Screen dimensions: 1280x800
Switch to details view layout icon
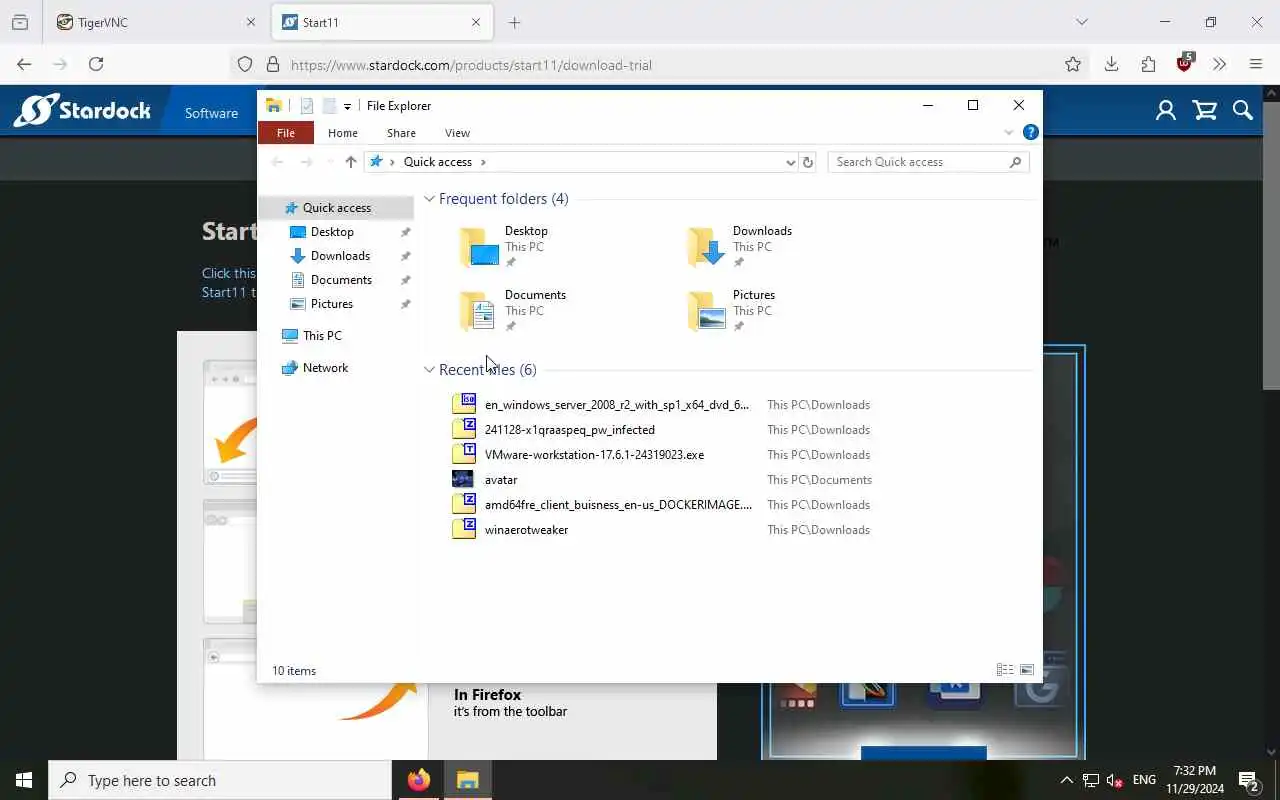(x=1005, y=670)
